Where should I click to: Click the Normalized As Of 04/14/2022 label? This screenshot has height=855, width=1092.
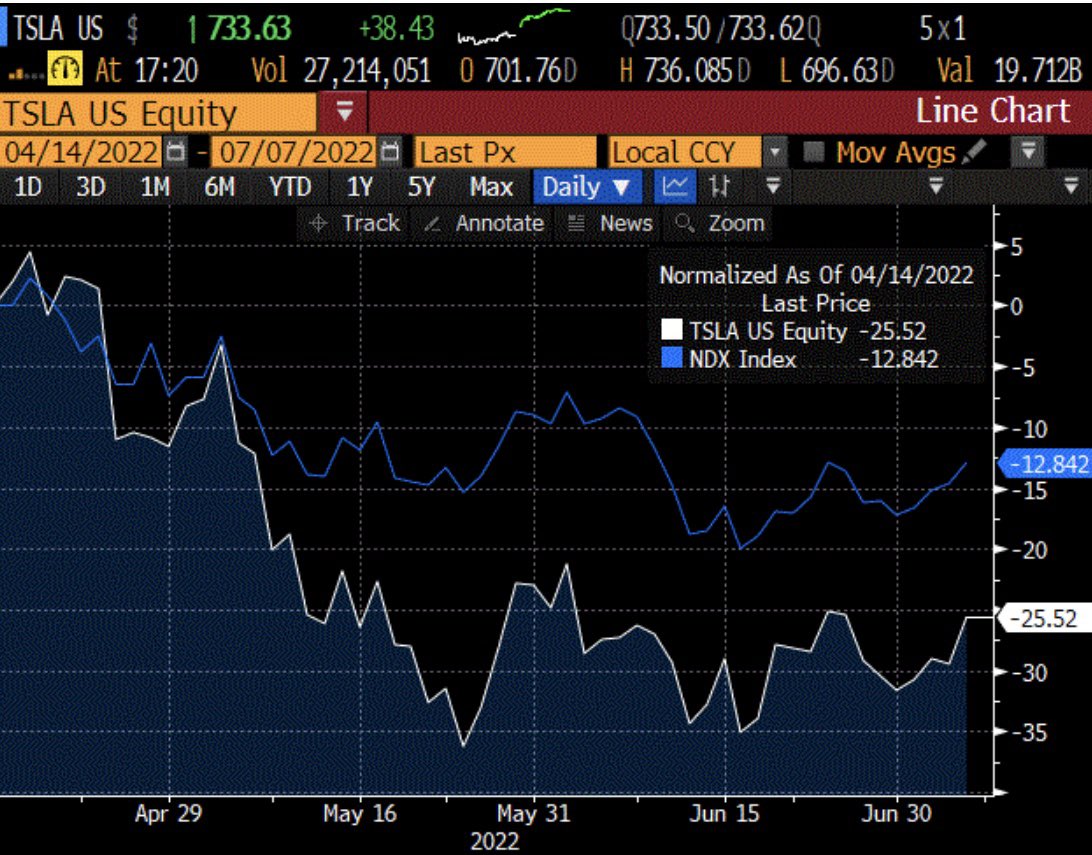click(816, 275)
